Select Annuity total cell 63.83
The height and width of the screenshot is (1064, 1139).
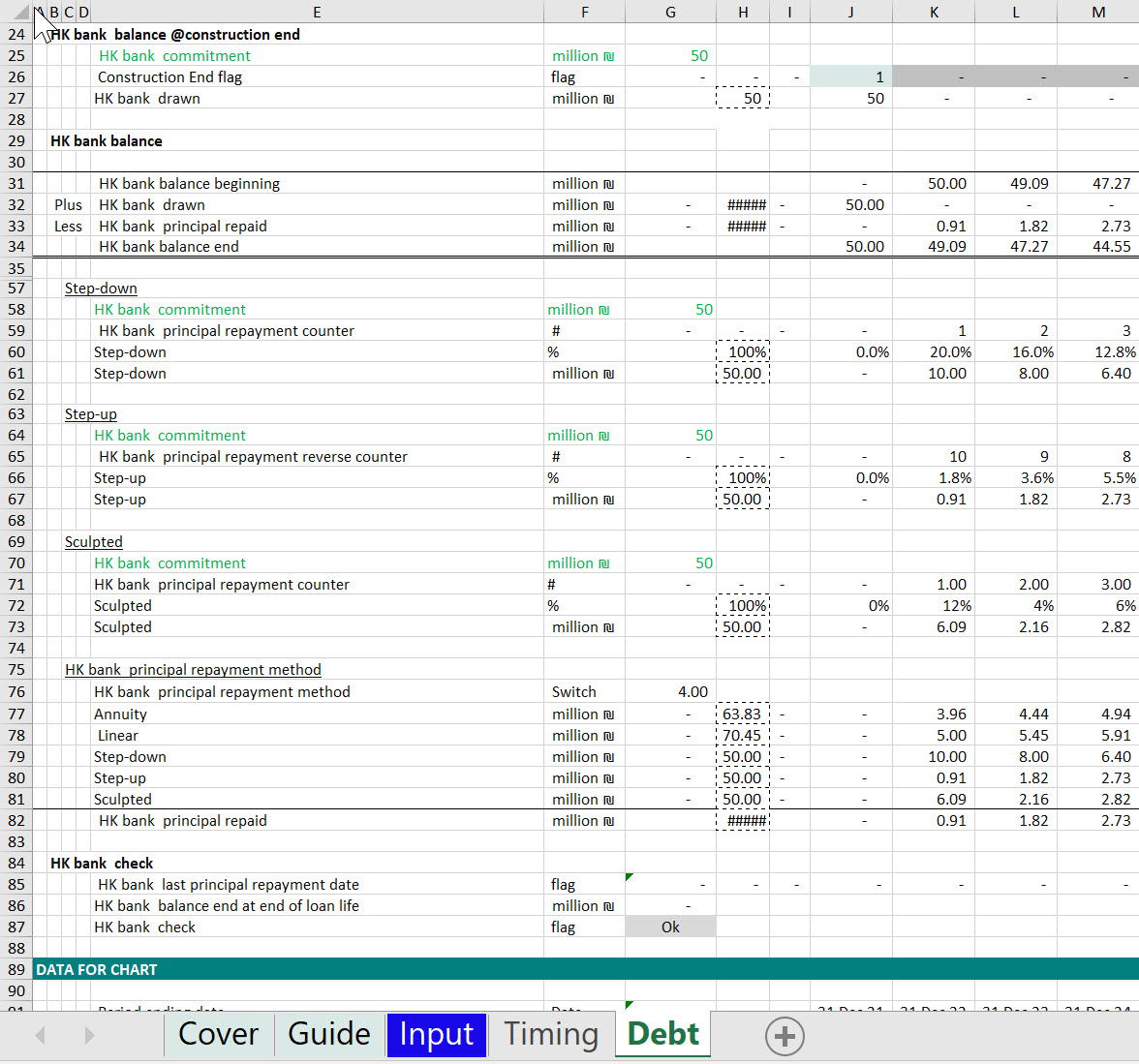click(742, 714)
